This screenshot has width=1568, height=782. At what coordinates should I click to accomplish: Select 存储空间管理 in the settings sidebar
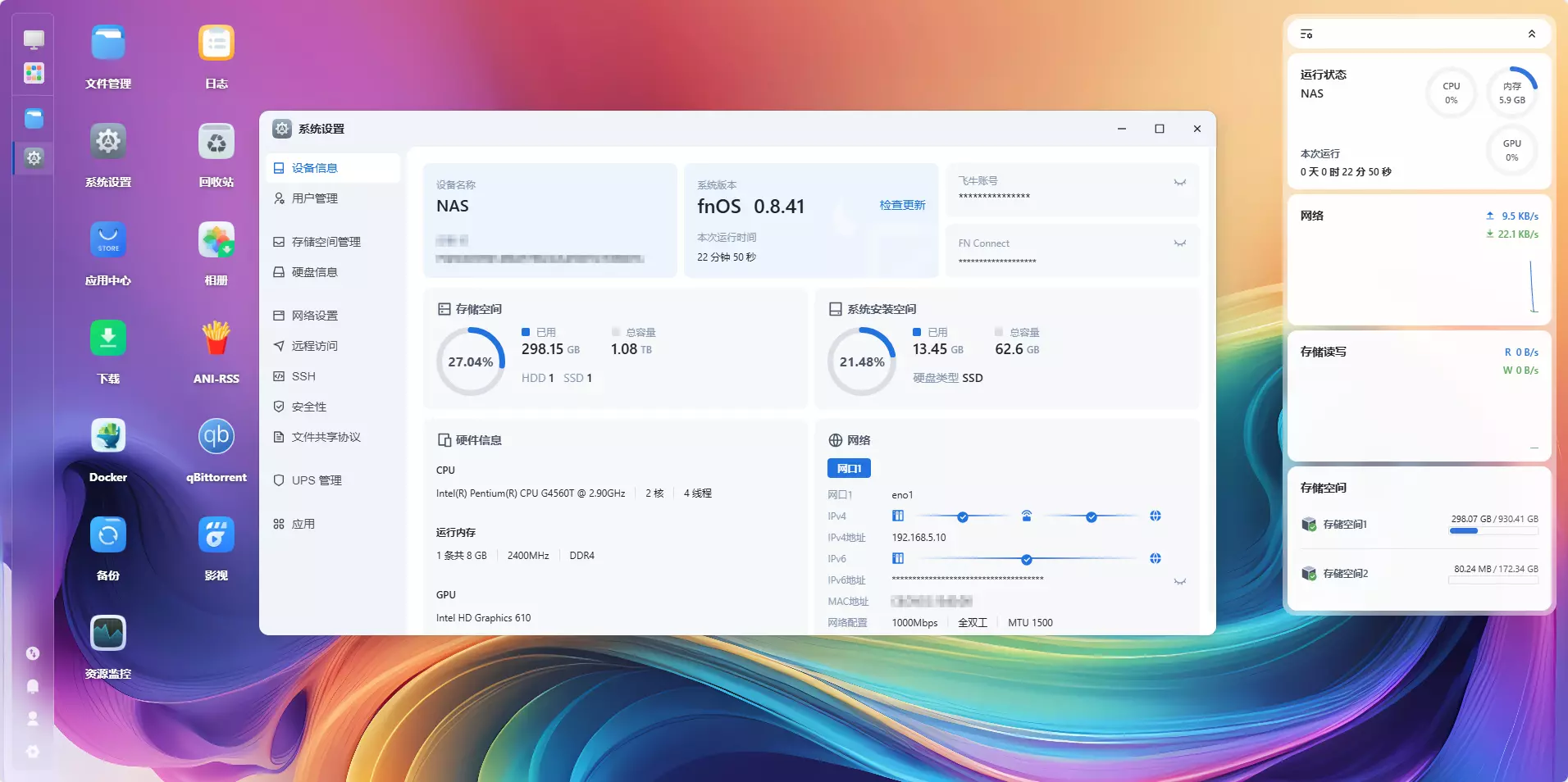[x=326, y=242]
